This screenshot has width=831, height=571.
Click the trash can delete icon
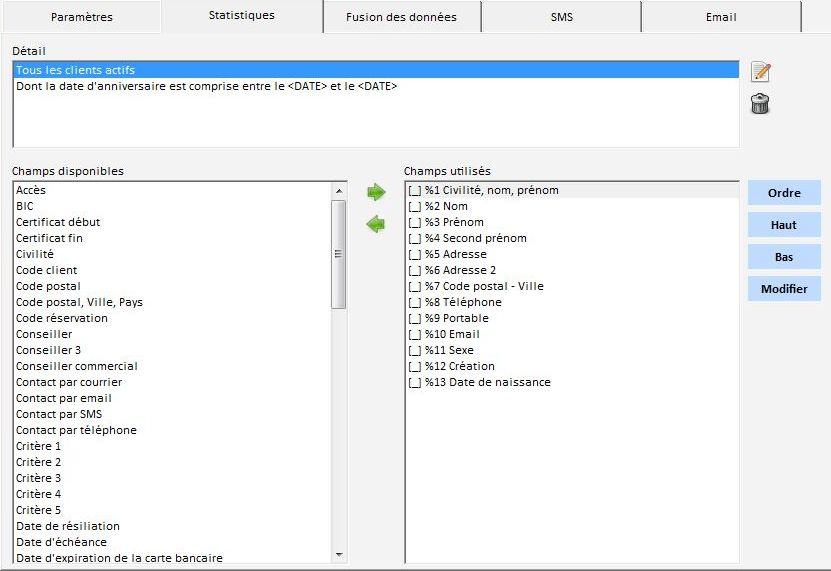click(760, 104)
